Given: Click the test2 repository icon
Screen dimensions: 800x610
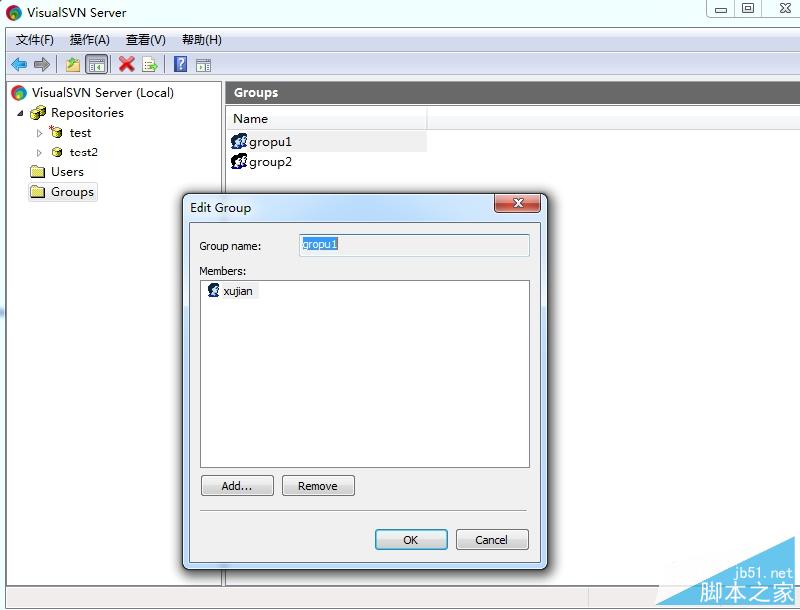Looking at the screenshot, I should (x=57, y=152).
